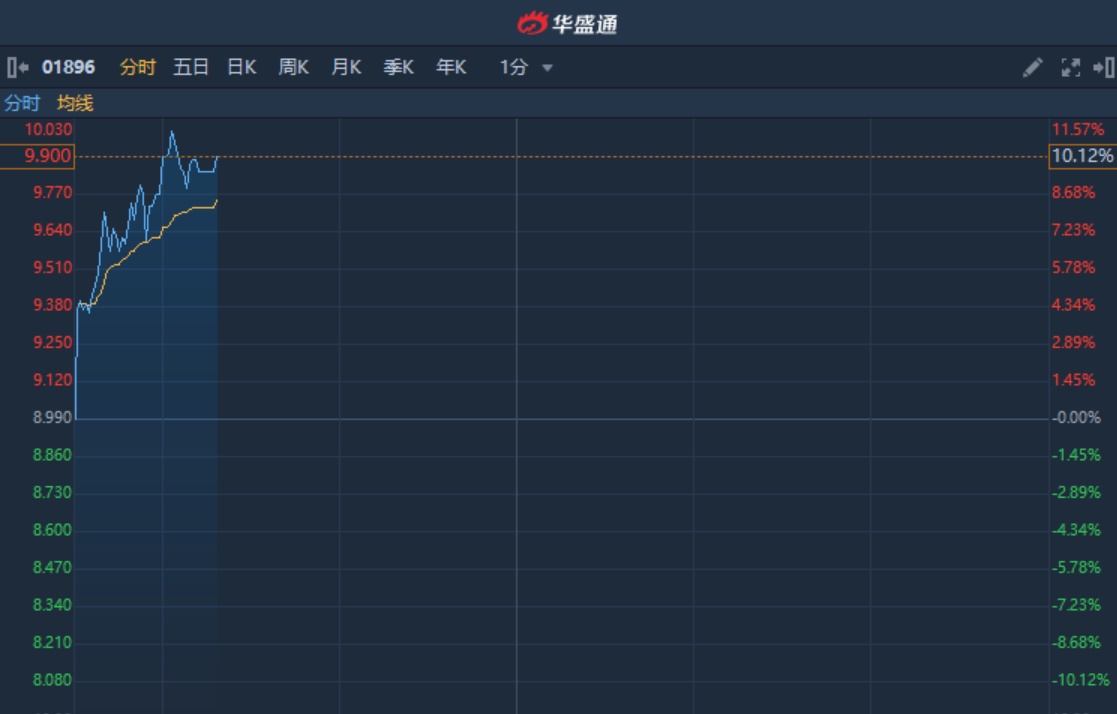Click the highlighted 9.900 price label
Image resolution: width=1117 pixels, height=714 pixels.
[x=37, y=156]
